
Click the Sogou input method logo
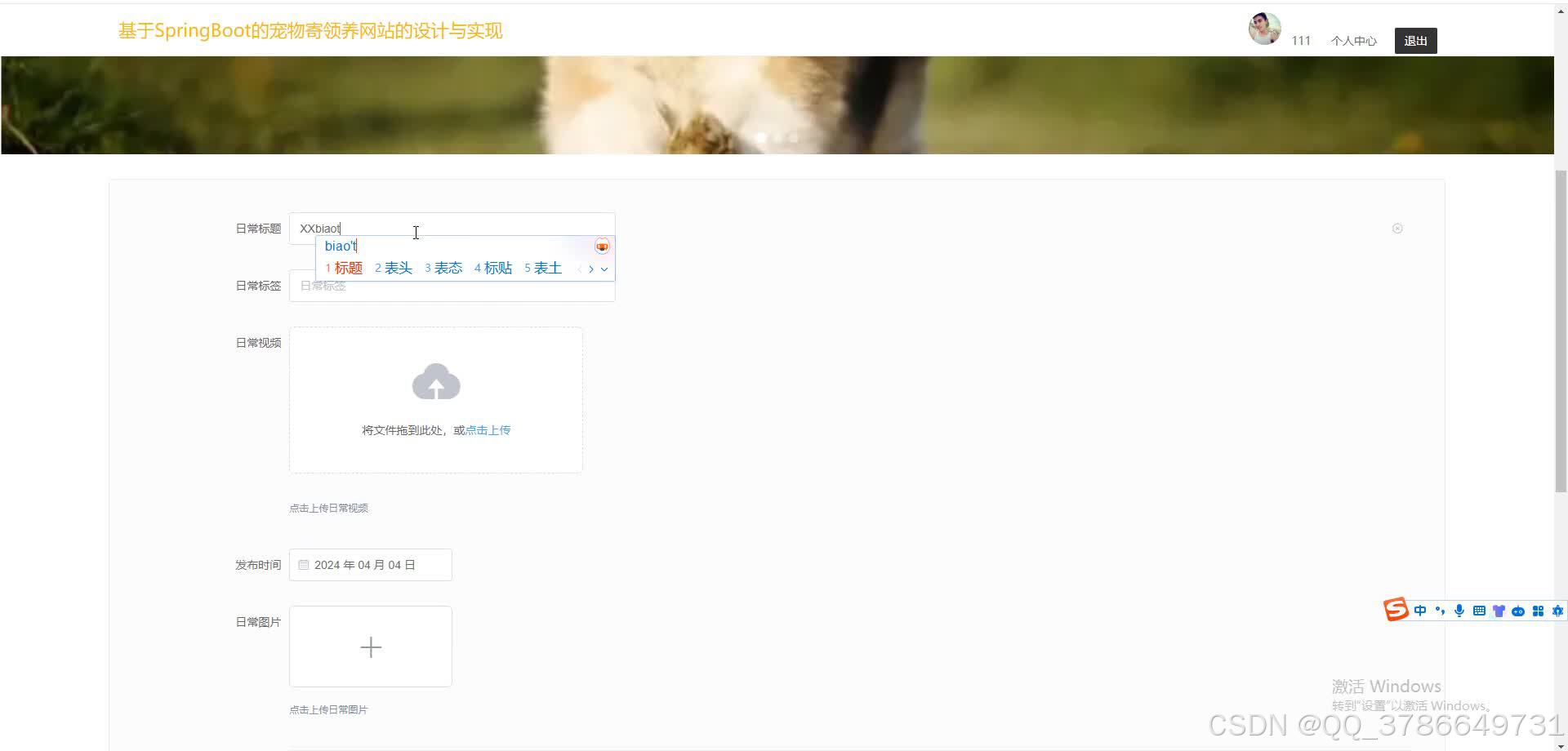coord(1396,610)
